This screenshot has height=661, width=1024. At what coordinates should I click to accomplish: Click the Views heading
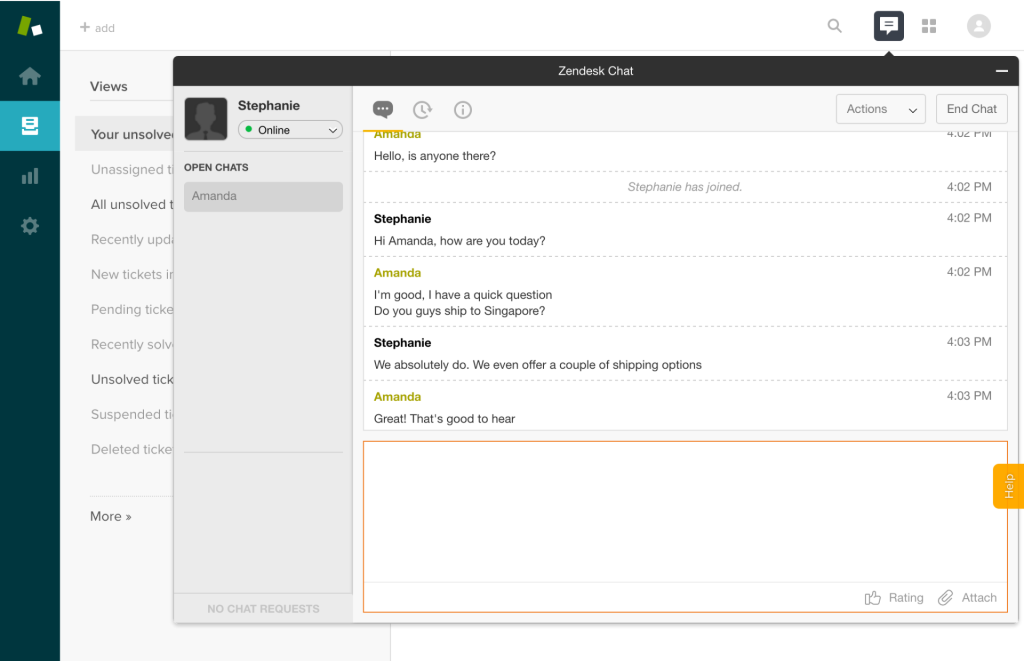point(108,86)
